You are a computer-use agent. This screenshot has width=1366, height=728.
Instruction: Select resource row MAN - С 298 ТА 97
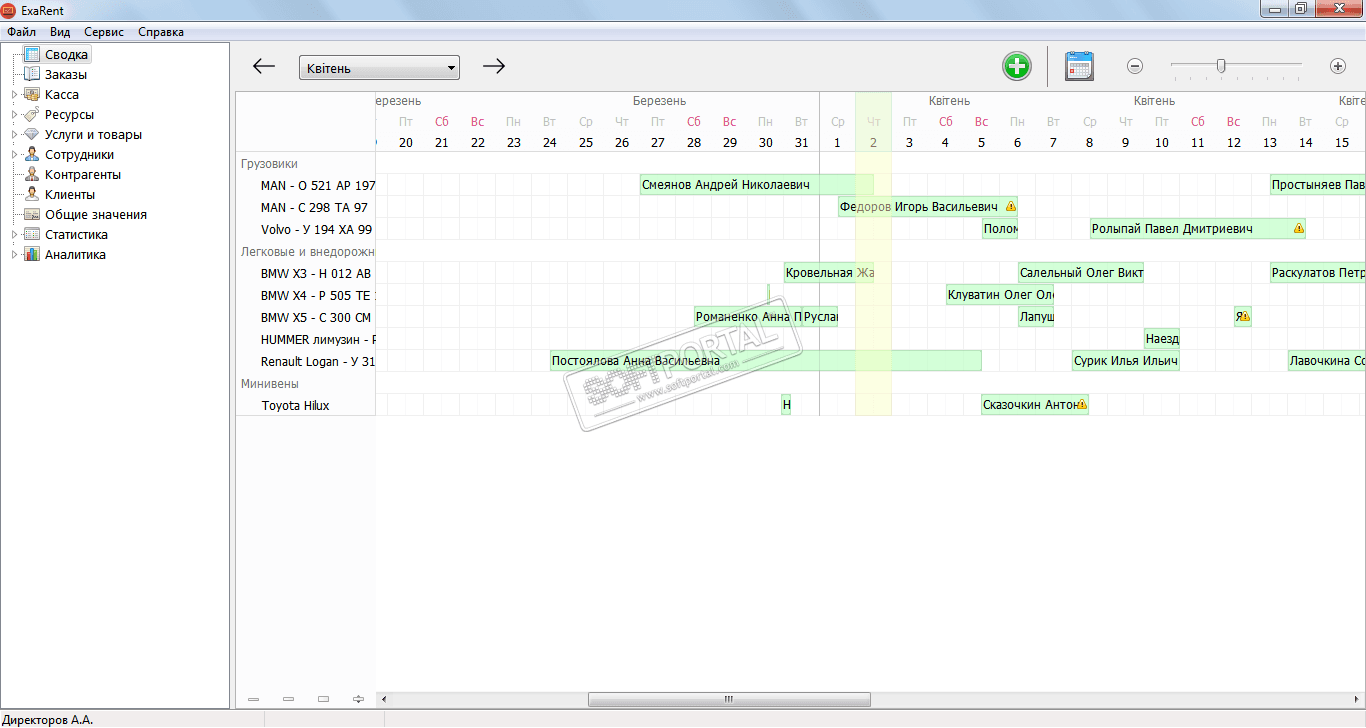coord(306,207)
